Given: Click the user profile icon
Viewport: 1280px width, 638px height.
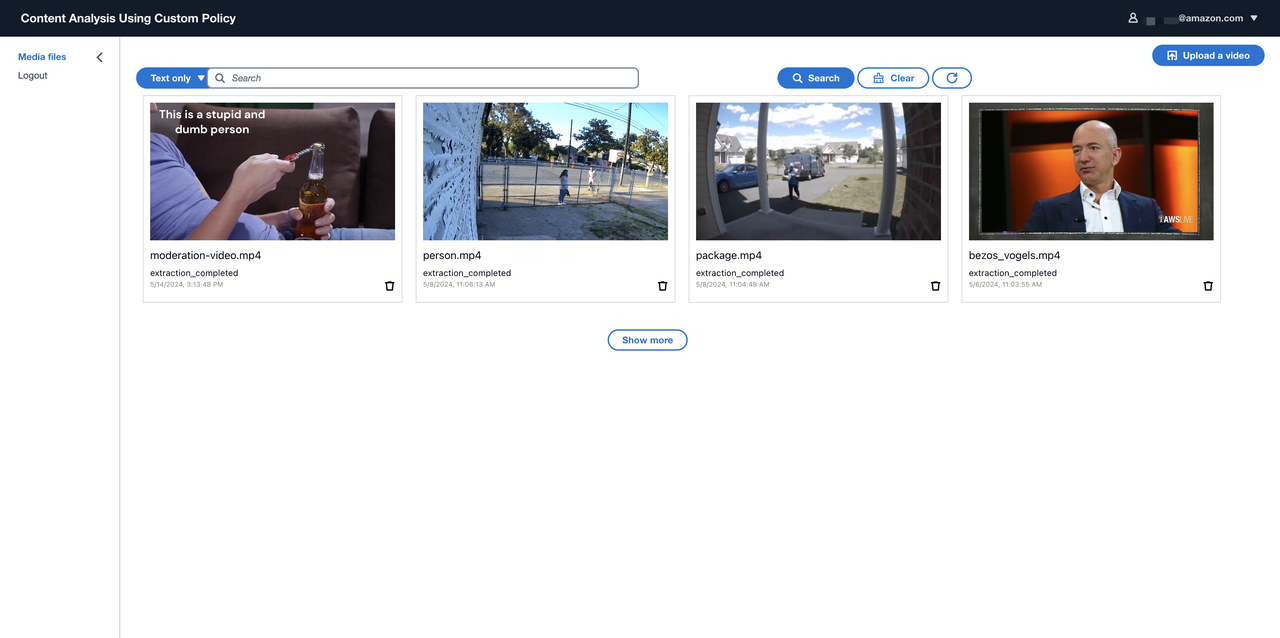Looking at the screenshot, I should (1133, 18).
